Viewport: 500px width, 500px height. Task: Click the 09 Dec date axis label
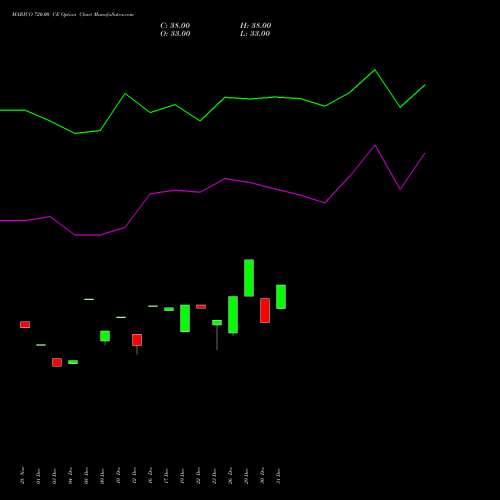(x=102, y=476)
